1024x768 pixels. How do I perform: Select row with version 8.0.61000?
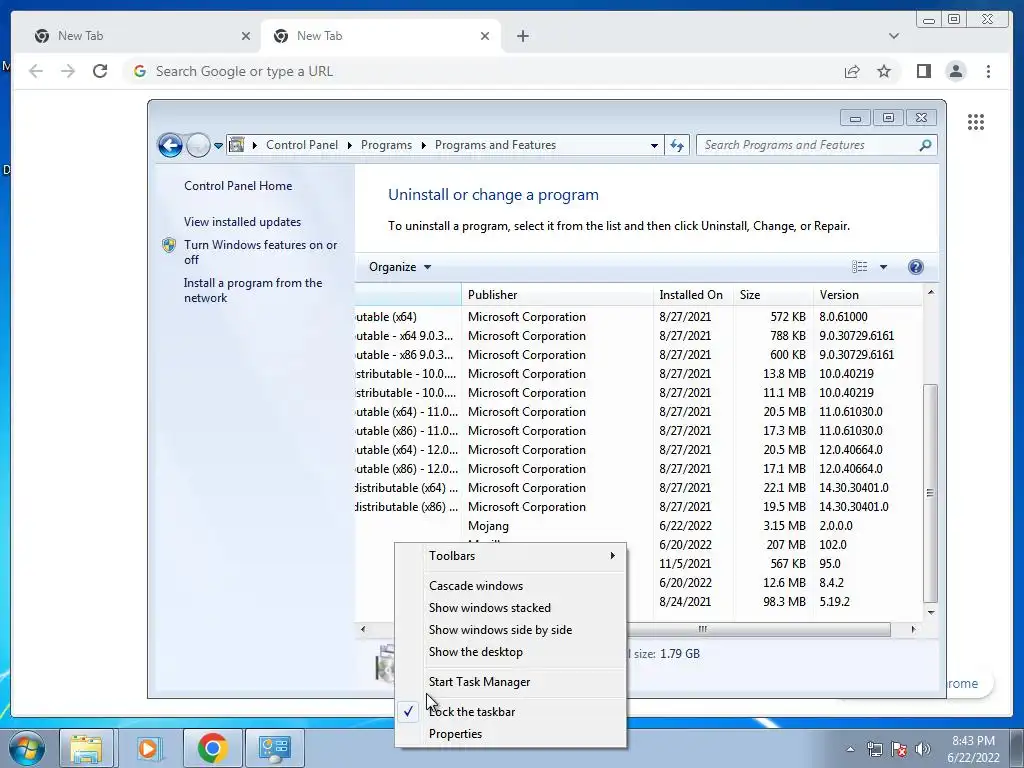coord(639,317)
